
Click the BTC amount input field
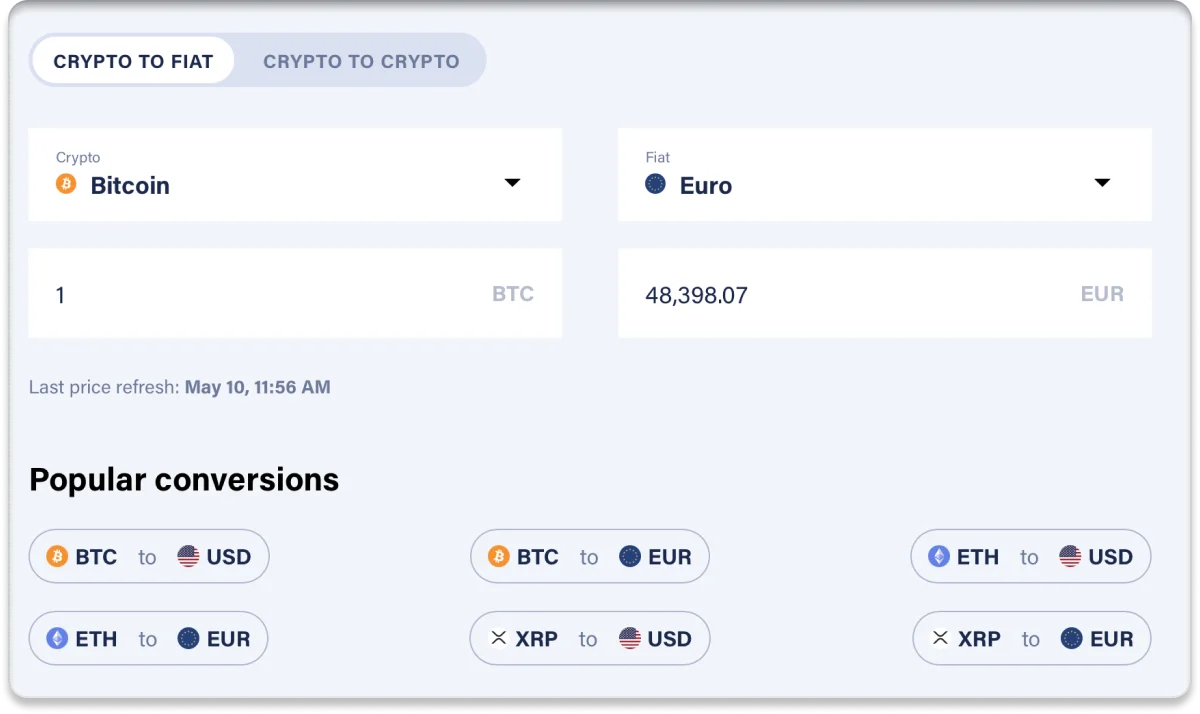tap(295, 293)
